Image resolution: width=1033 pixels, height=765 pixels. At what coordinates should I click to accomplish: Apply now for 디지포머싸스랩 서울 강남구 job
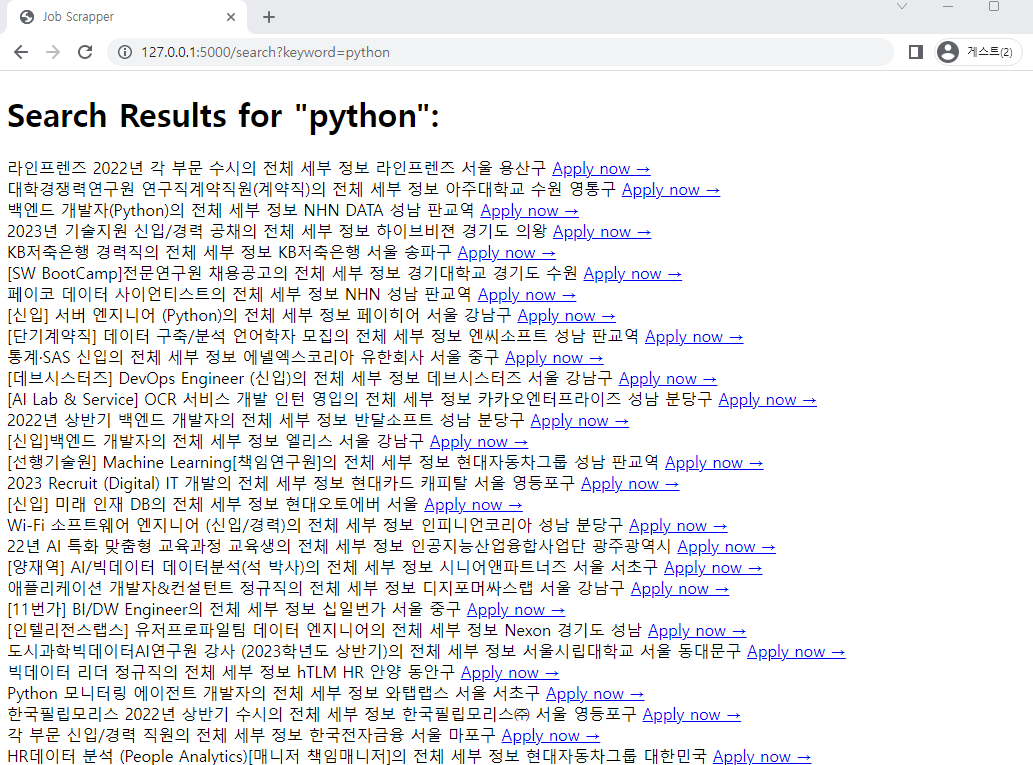[680, 589]
